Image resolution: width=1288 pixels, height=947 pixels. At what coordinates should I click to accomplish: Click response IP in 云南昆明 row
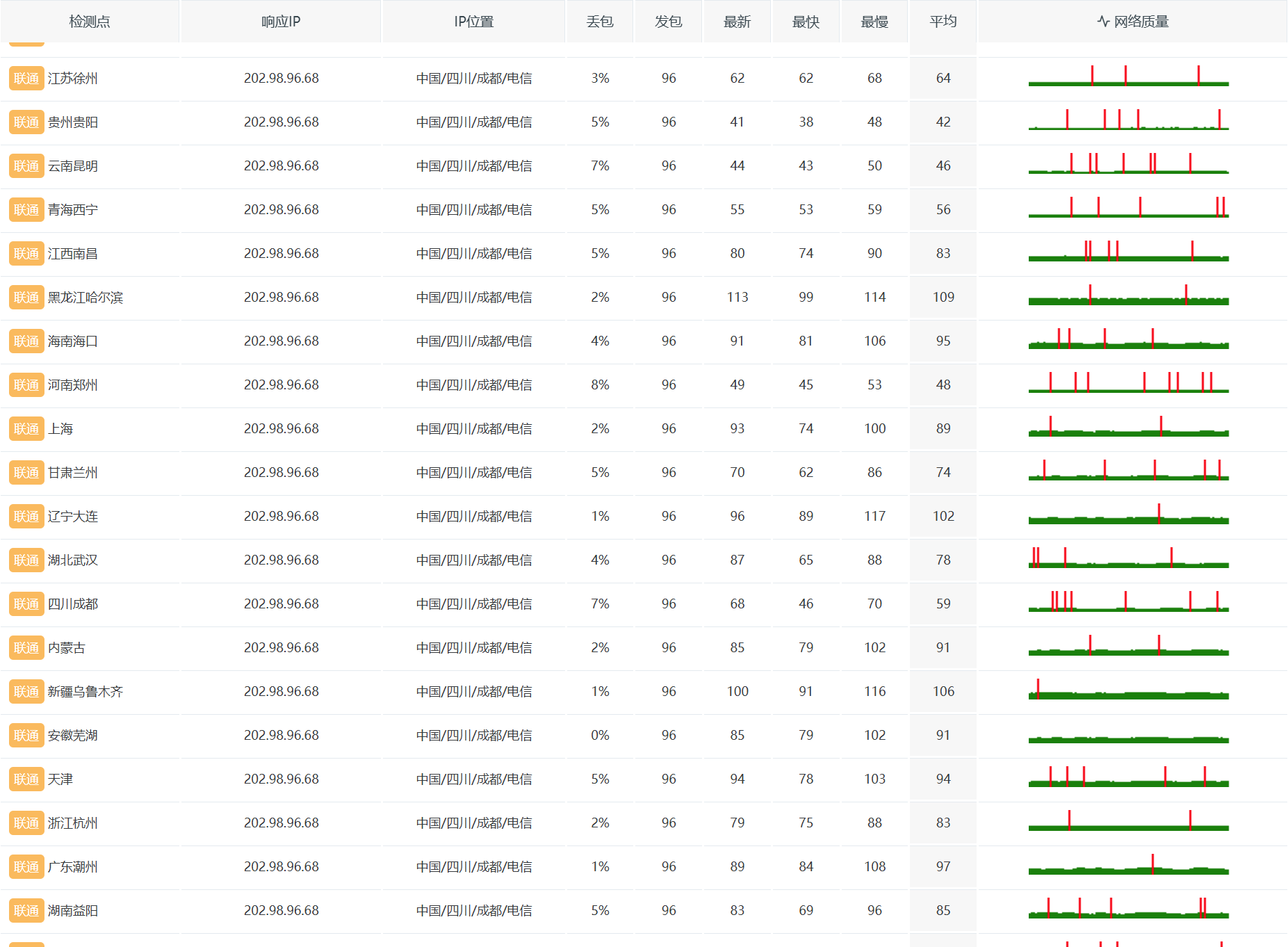[281, 166]
